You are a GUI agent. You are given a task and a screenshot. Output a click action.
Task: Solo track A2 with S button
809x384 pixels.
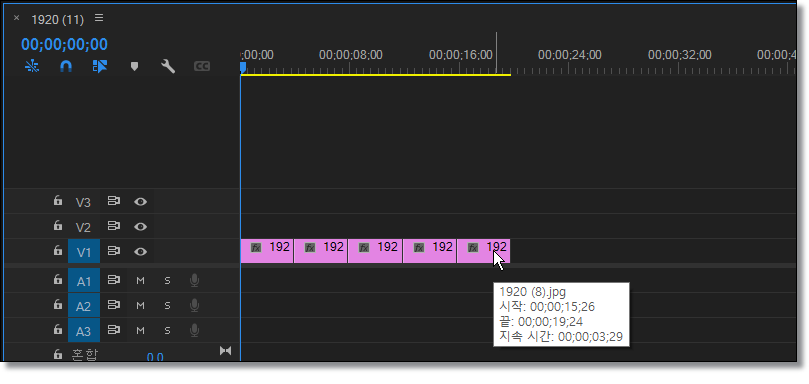click(x=167, y=306)
